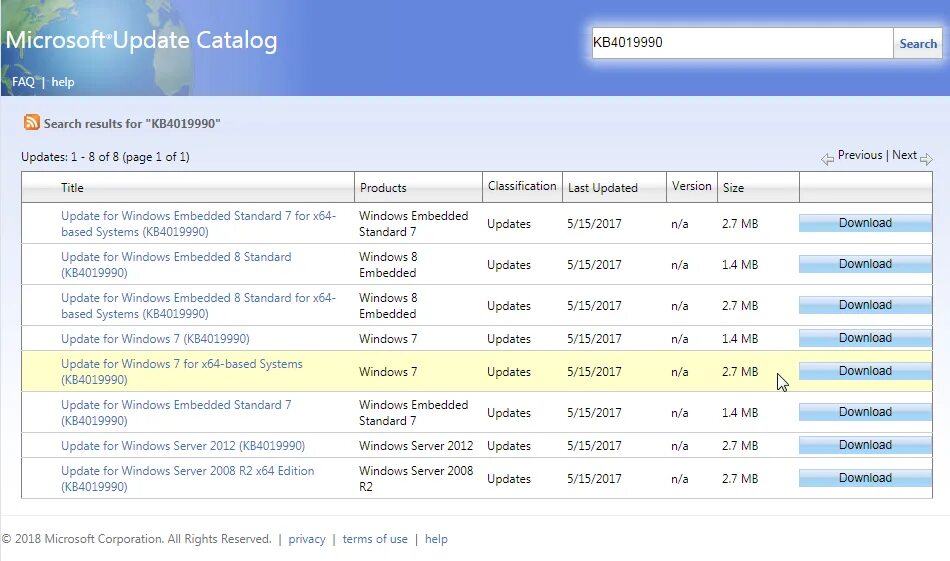Open the terms of use footer link
Viewport: 950px width, 561px height.
[x=375, y=539]
